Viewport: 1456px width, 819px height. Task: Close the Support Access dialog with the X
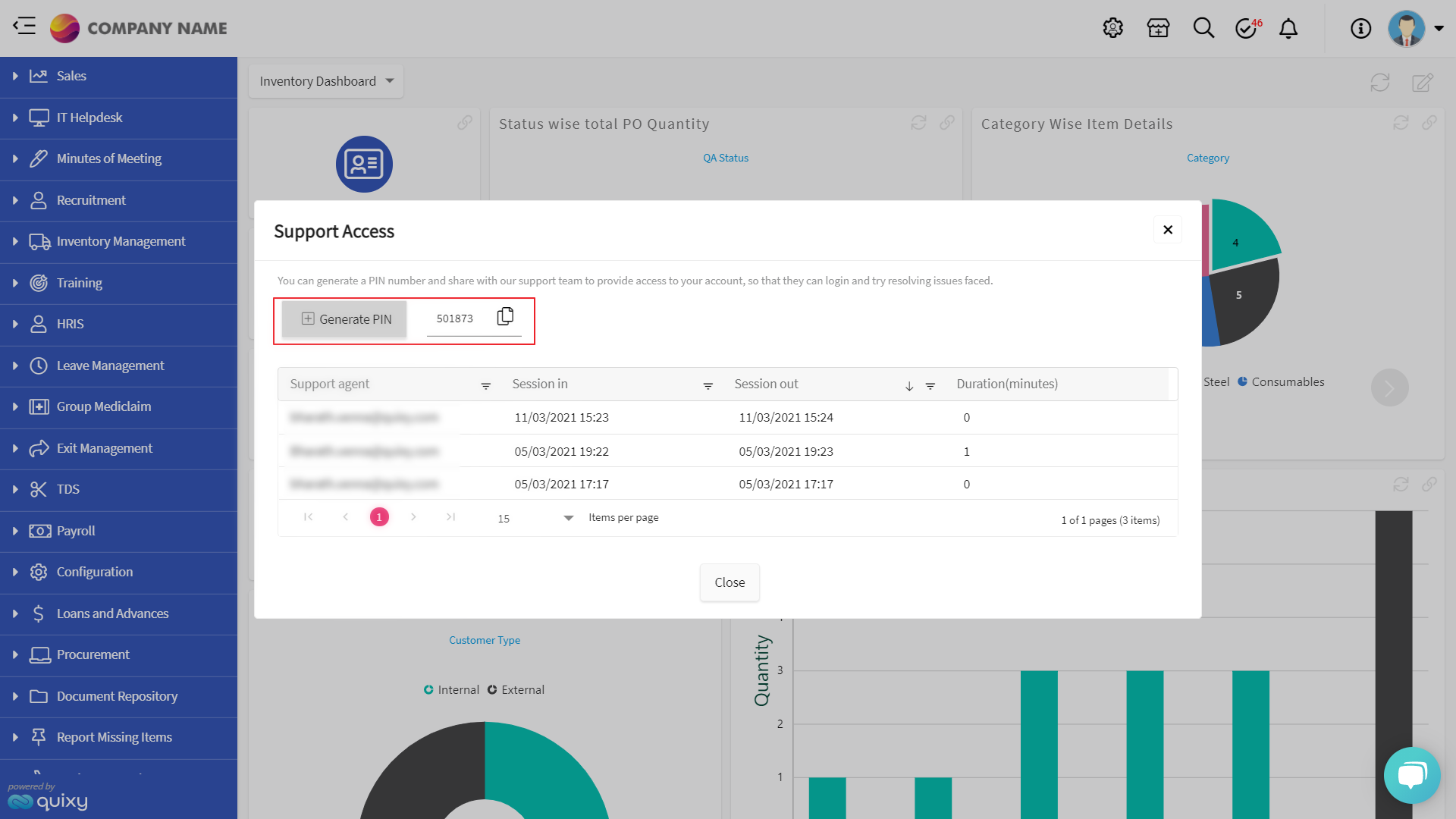pyautogui.click(x=1168, y=230)
